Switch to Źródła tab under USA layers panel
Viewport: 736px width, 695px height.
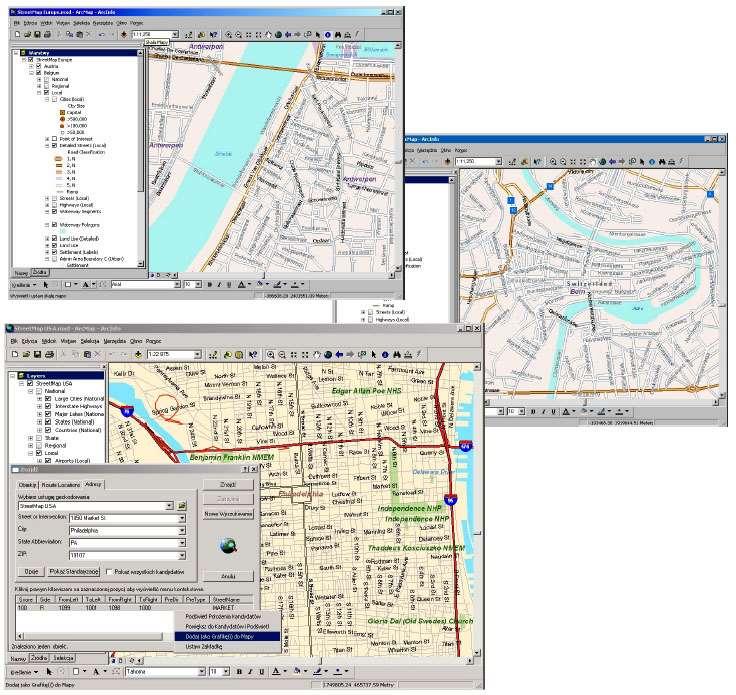point(39,658)
